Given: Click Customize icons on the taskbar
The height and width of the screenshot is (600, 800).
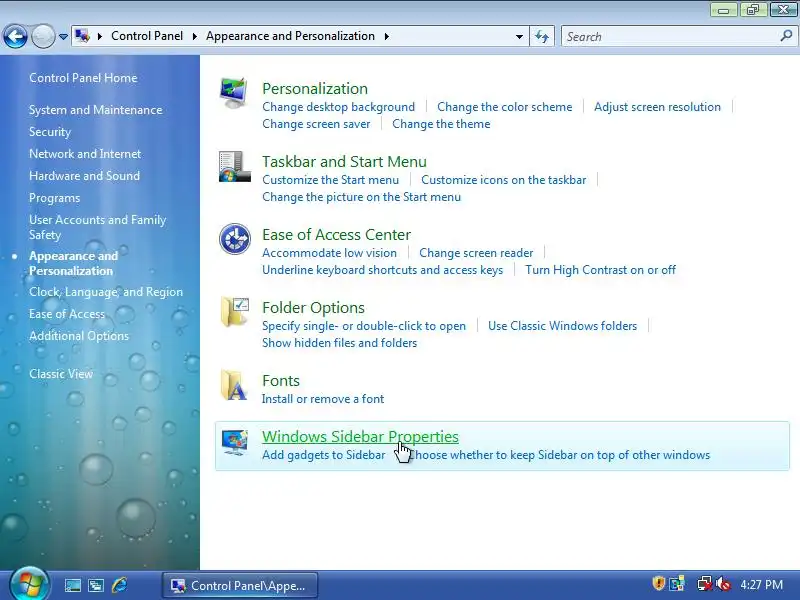Looking at the screenshot, I should coord(504,180).
